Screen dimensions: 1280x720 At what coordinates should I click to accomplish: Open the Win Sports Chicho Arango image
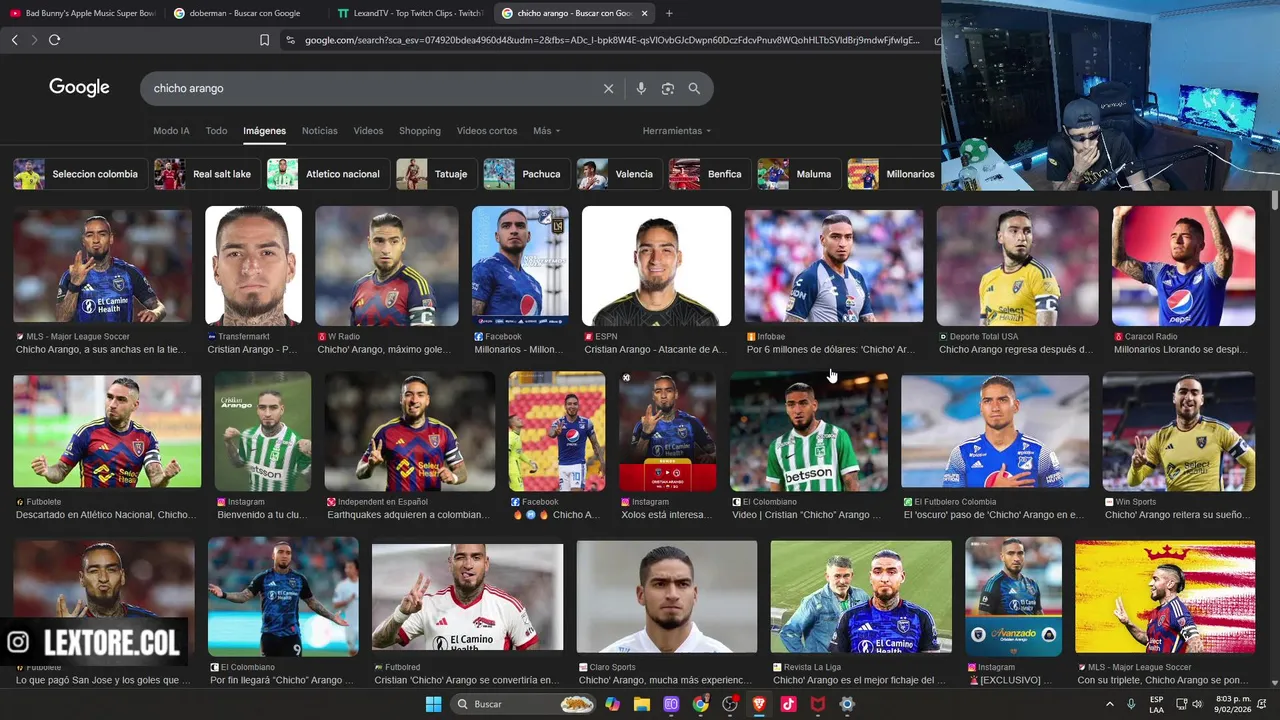click(x=1178, y=432)
